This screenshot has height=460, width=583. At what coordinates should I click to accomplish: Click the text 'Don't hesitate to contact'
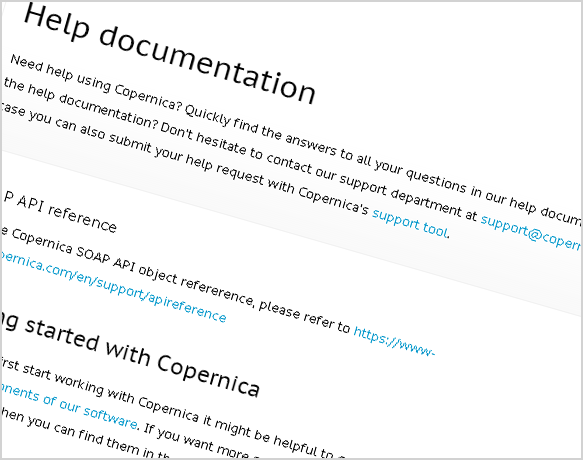point(236,147)
